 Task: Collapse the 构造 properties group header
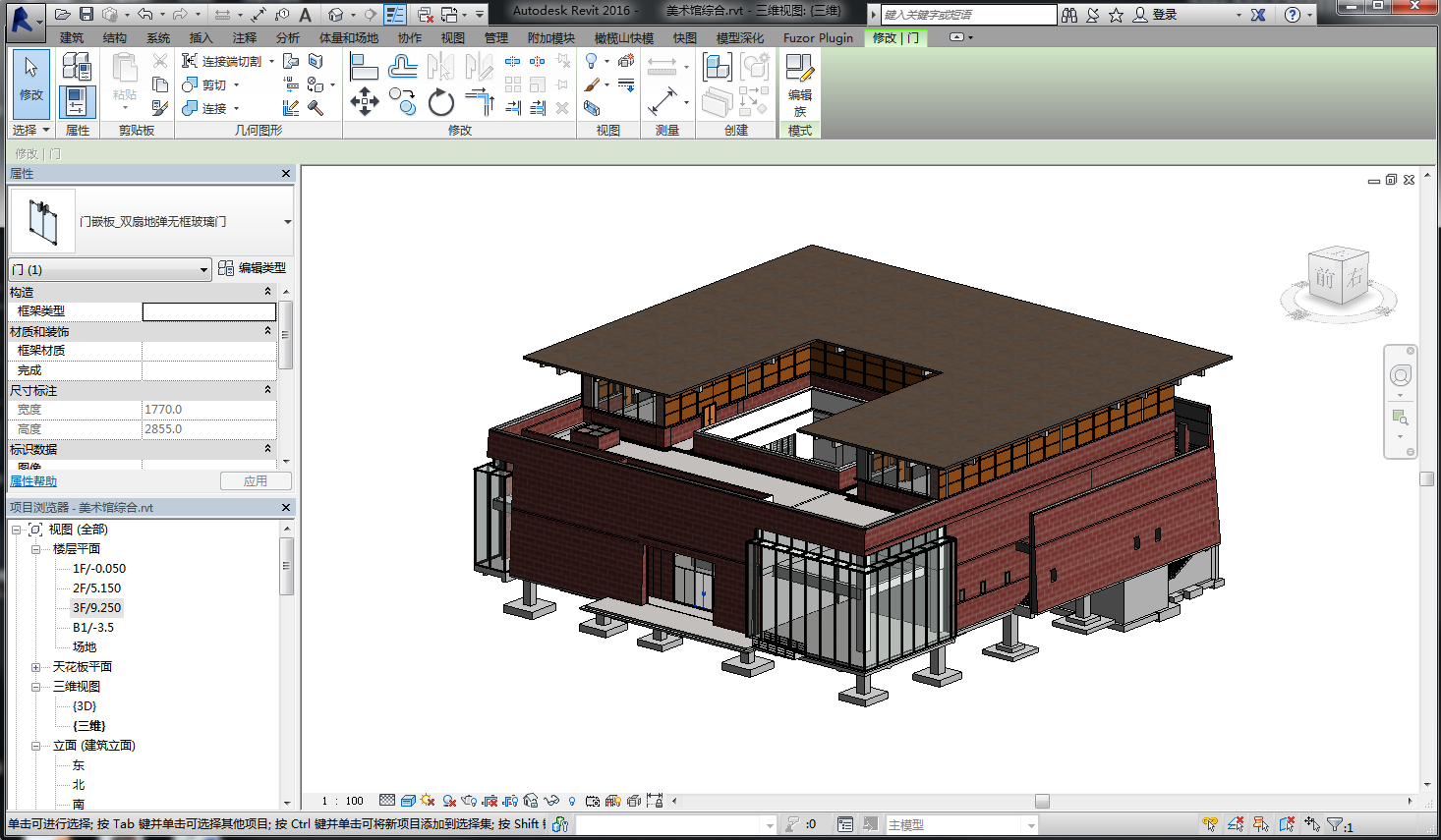click(x=143, y=292)
